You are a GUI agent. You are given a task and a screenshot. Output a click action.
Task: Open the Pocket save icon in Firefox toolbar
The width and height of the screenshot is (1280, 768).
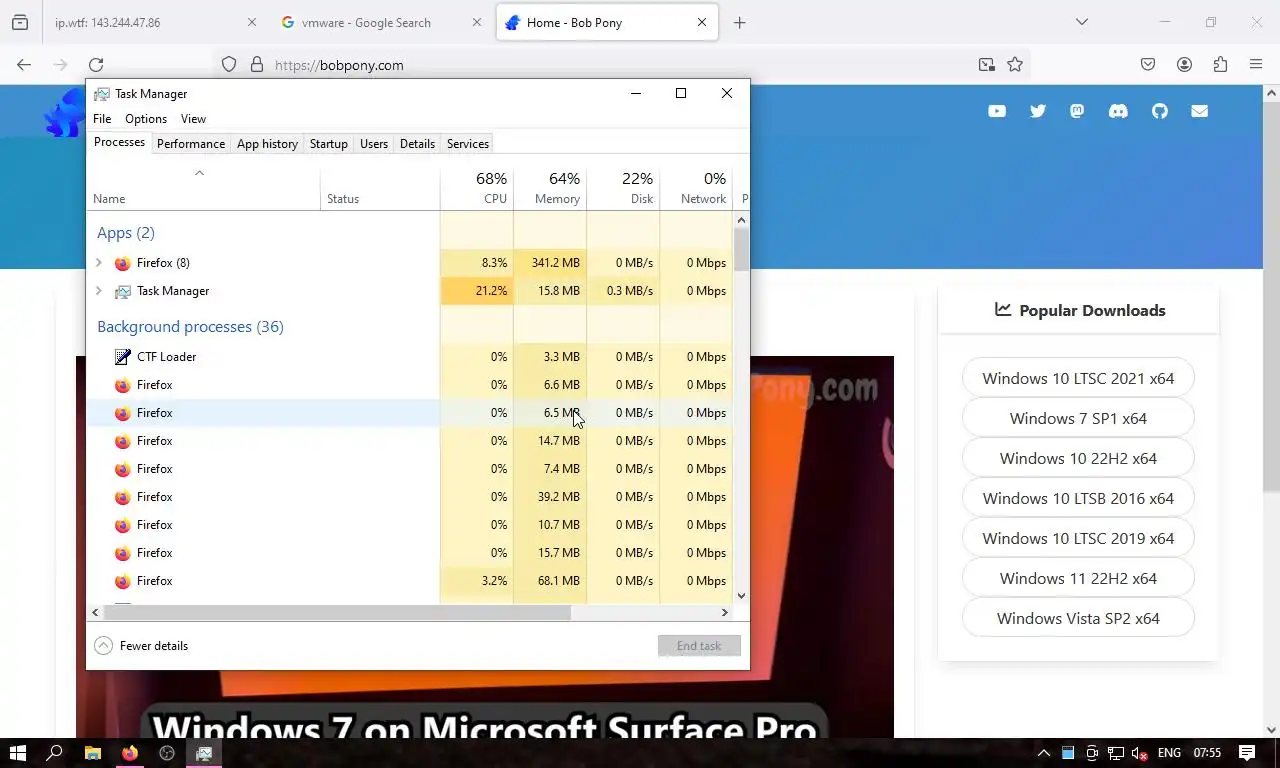point(1148,65)
